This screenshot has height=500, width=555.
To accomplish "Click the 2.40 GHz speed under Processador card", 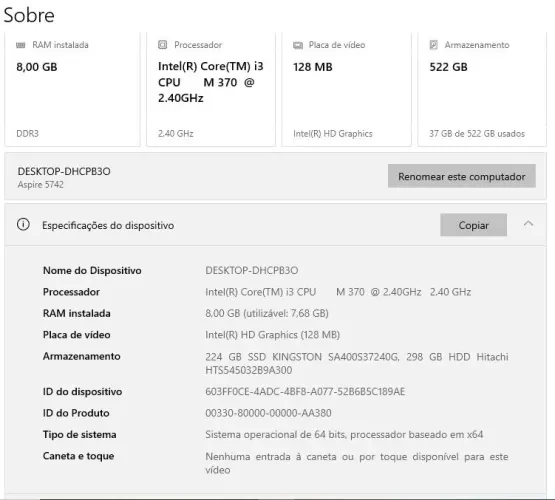I will pos(176,134).
